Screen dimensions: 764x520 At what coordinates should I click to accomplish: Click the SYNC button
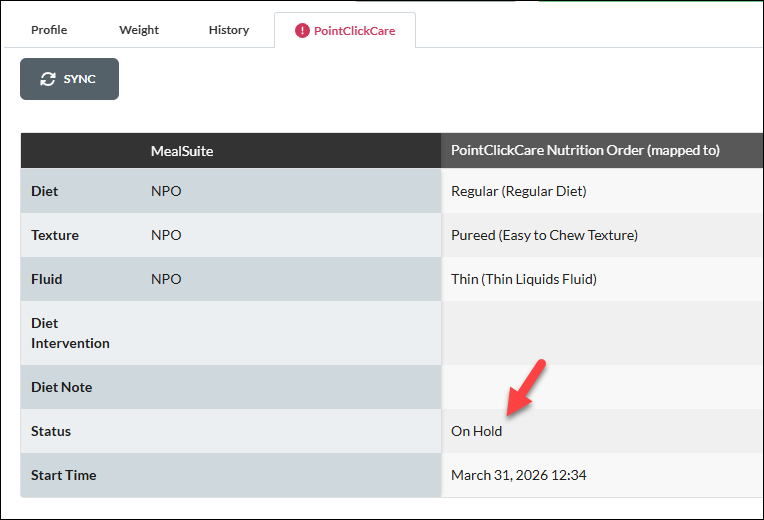pyautogui.click(x=69, y=79)
